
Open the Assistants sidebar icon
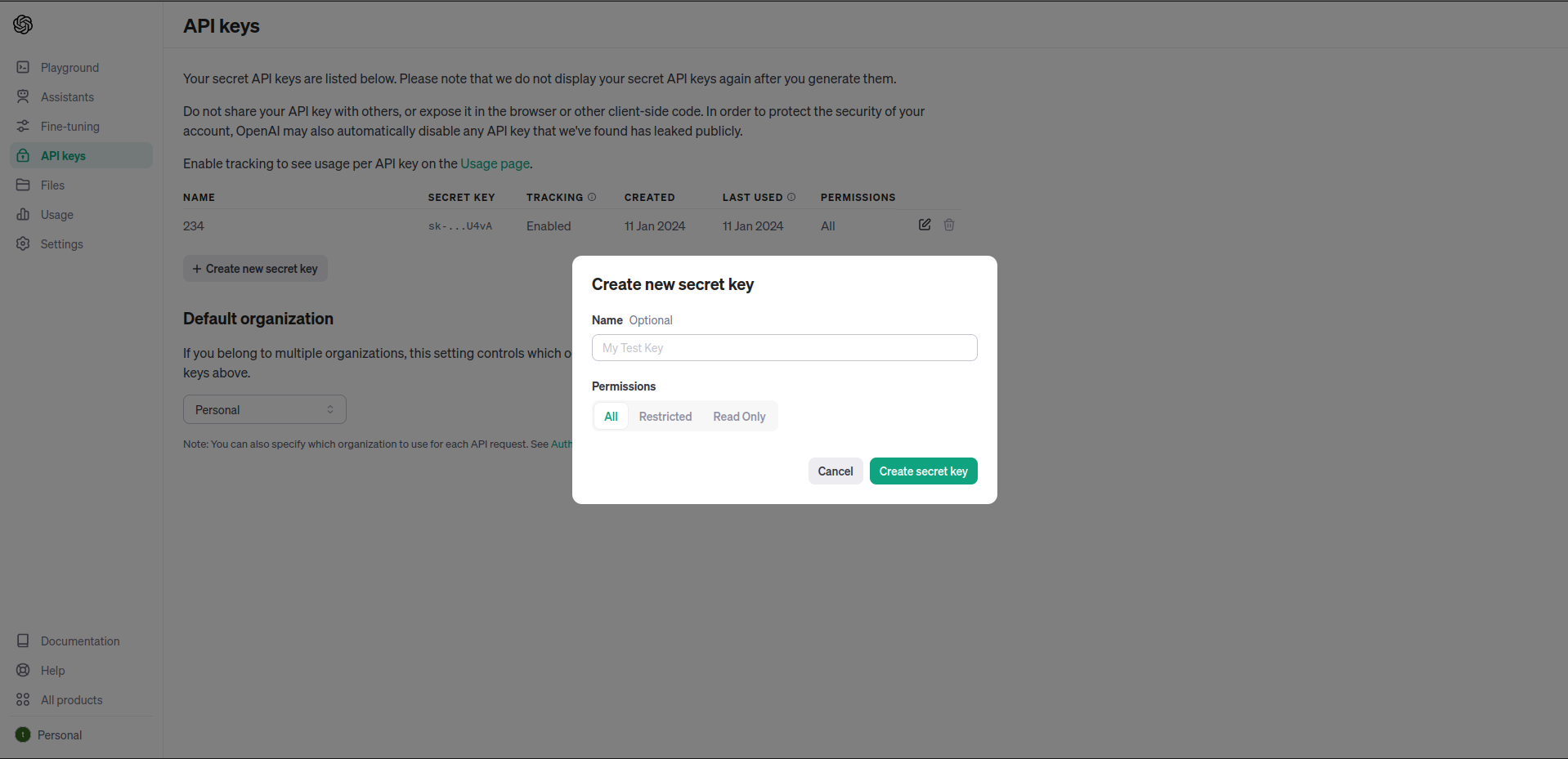[x=23, y=96]
